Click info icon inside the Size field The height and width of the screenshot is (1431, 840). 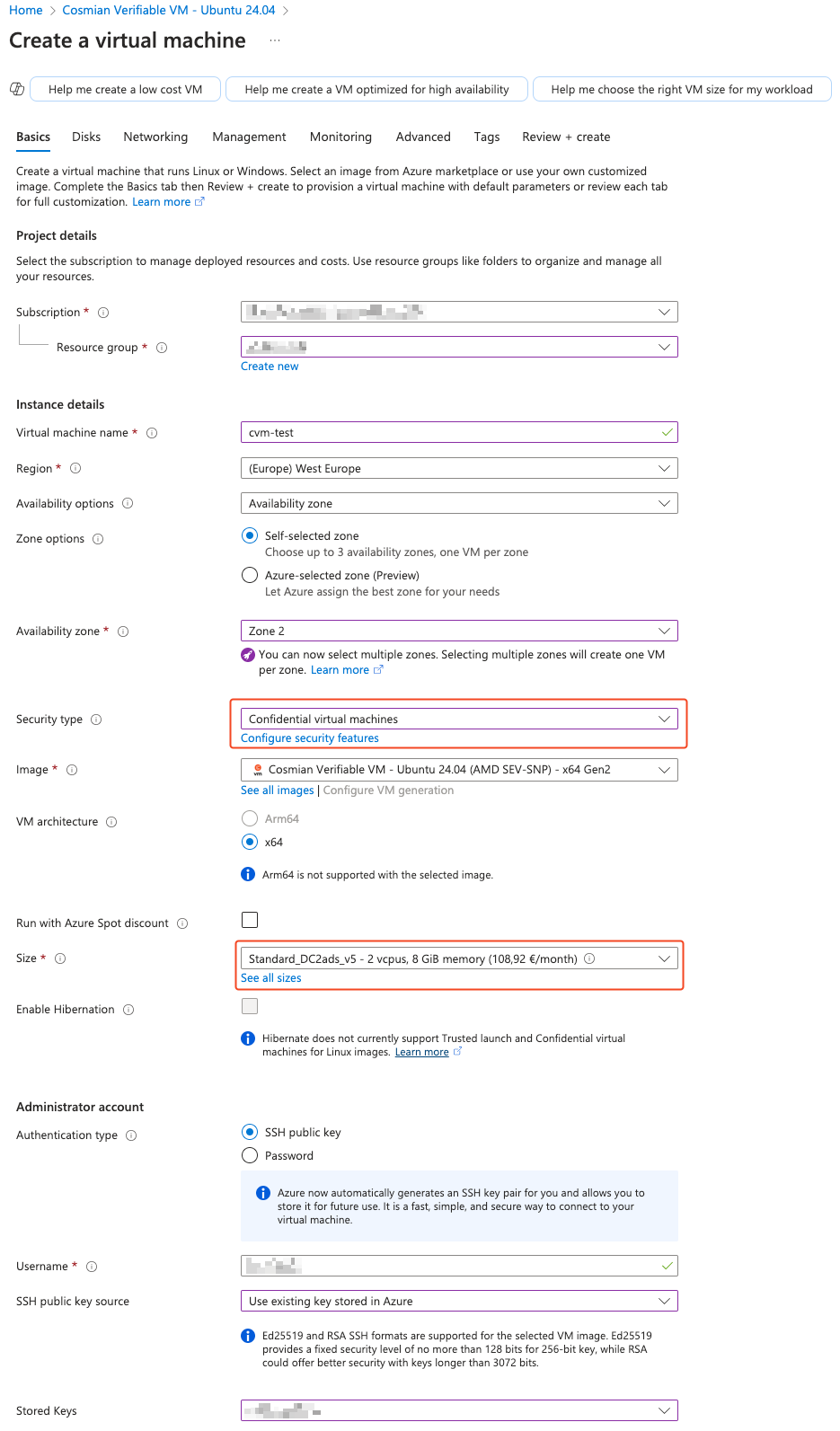(x=589, y=958)
